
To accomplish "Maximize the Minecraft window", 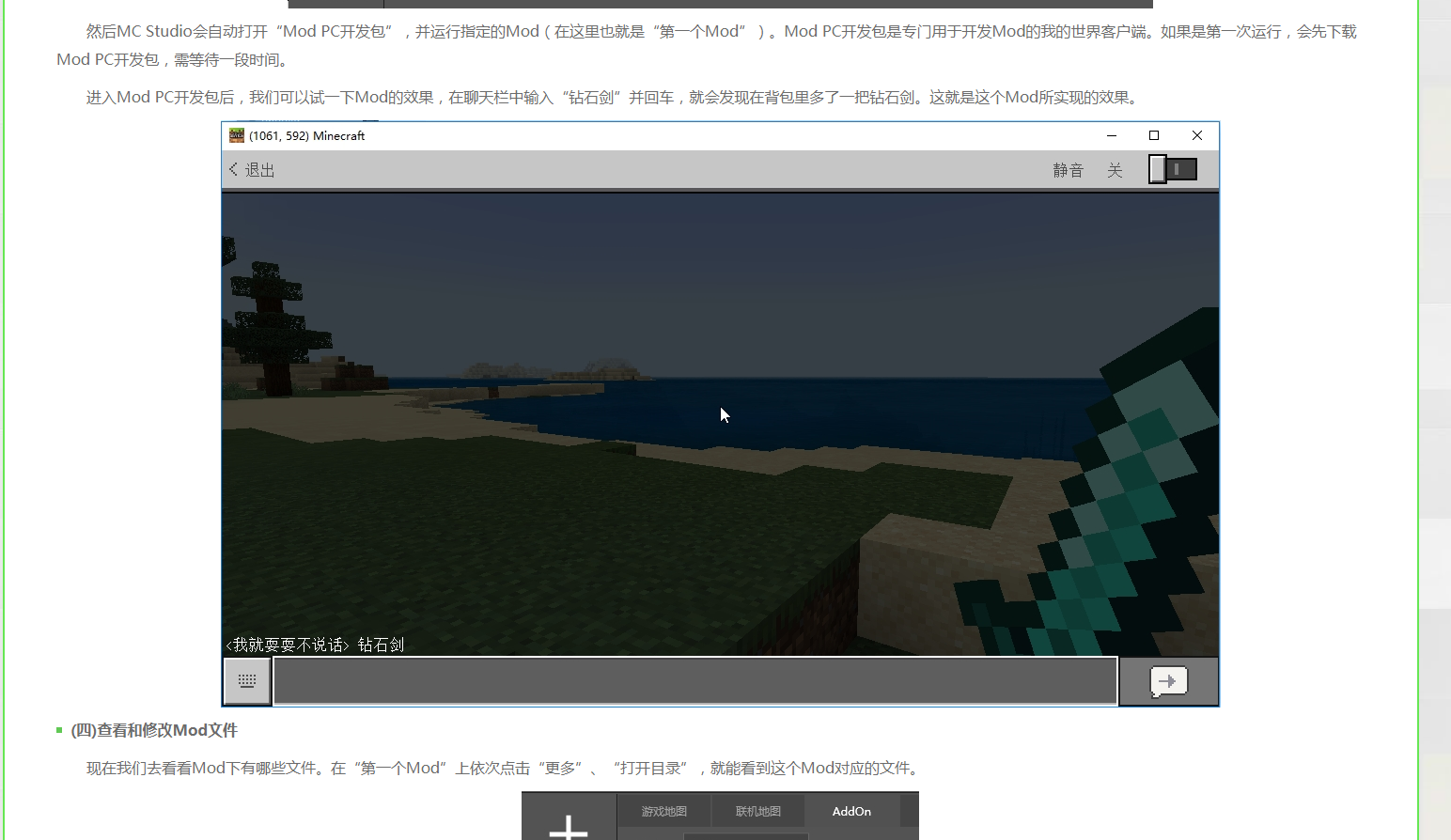I will (x=1154, y=135).
